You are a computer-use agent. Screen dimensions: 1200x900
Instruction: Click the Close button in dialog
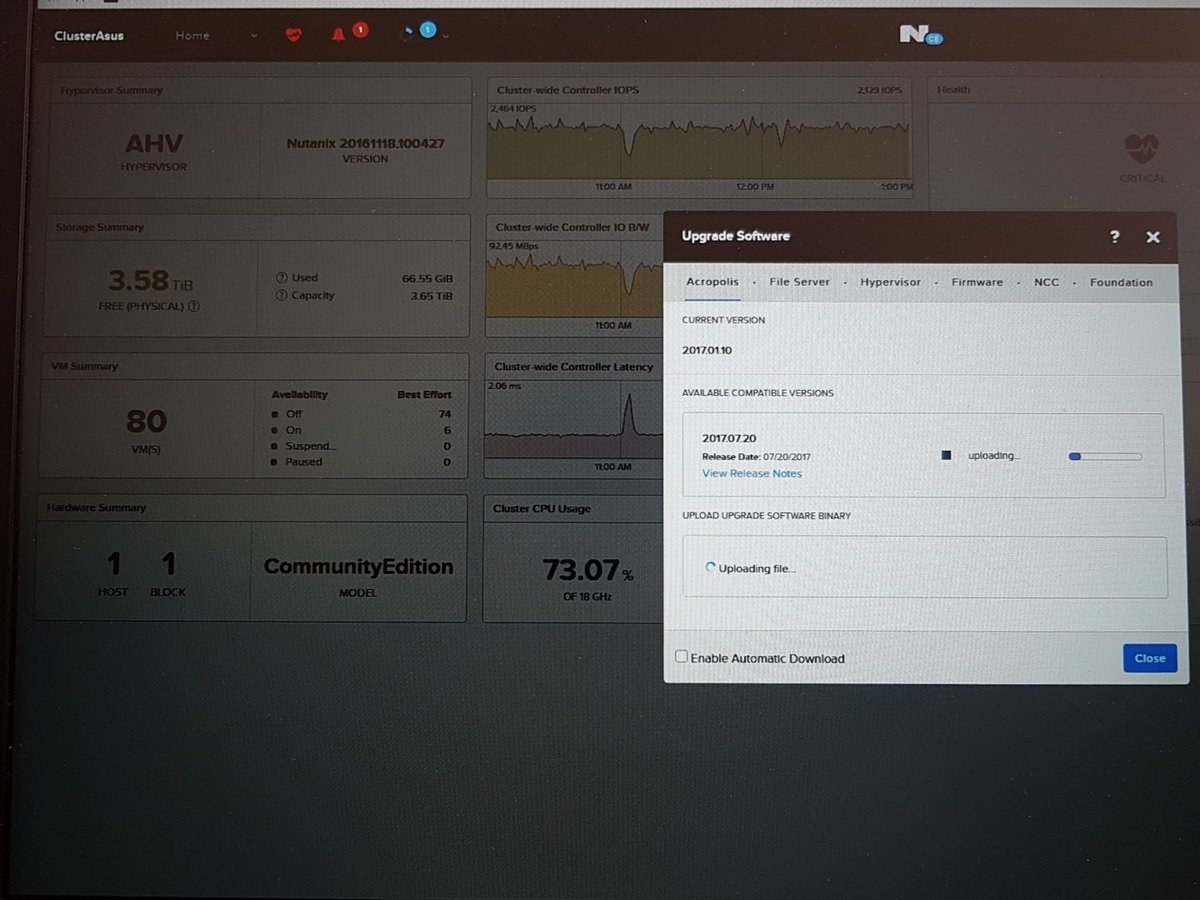[x=1150, y=658]
